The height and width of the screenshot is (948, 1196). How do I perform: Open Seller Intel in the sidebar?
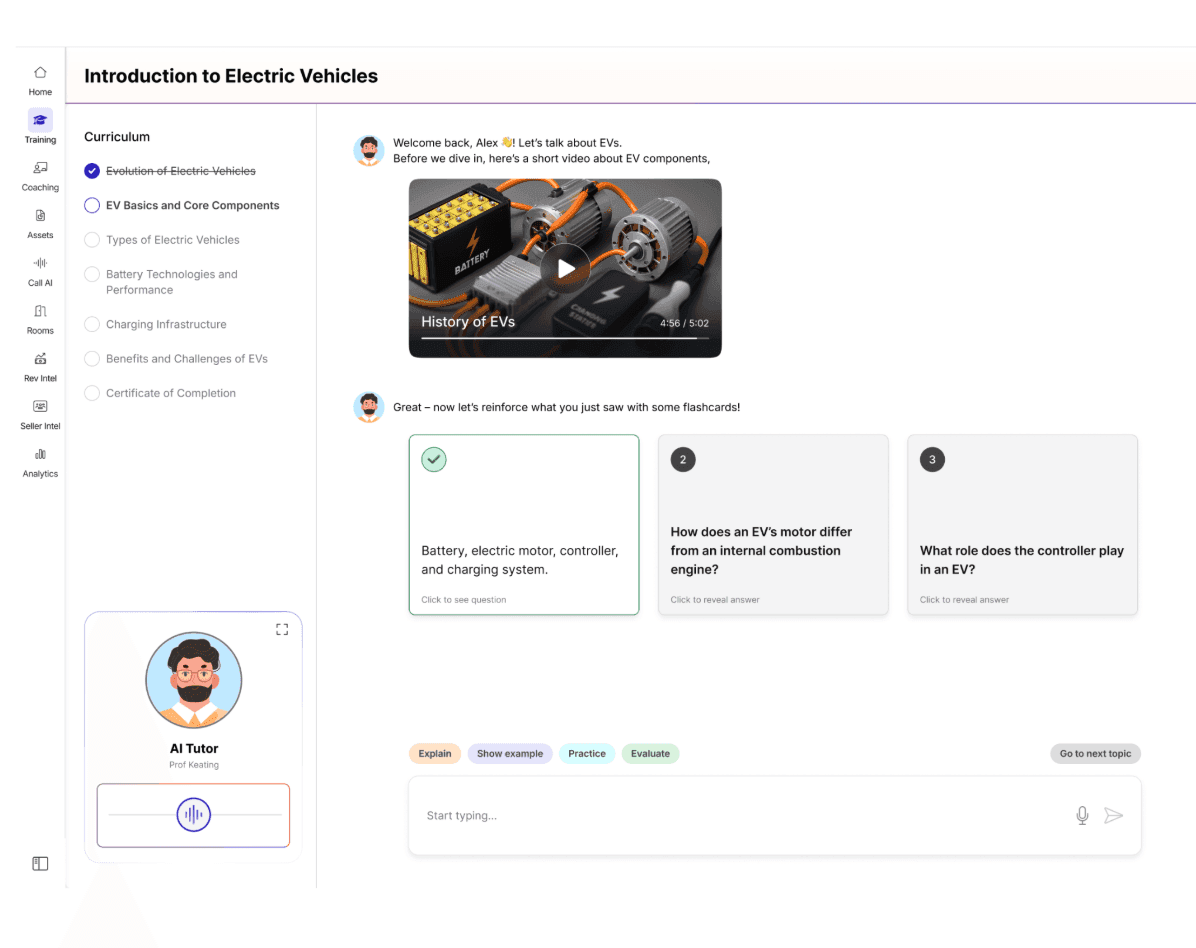[40, 407]
